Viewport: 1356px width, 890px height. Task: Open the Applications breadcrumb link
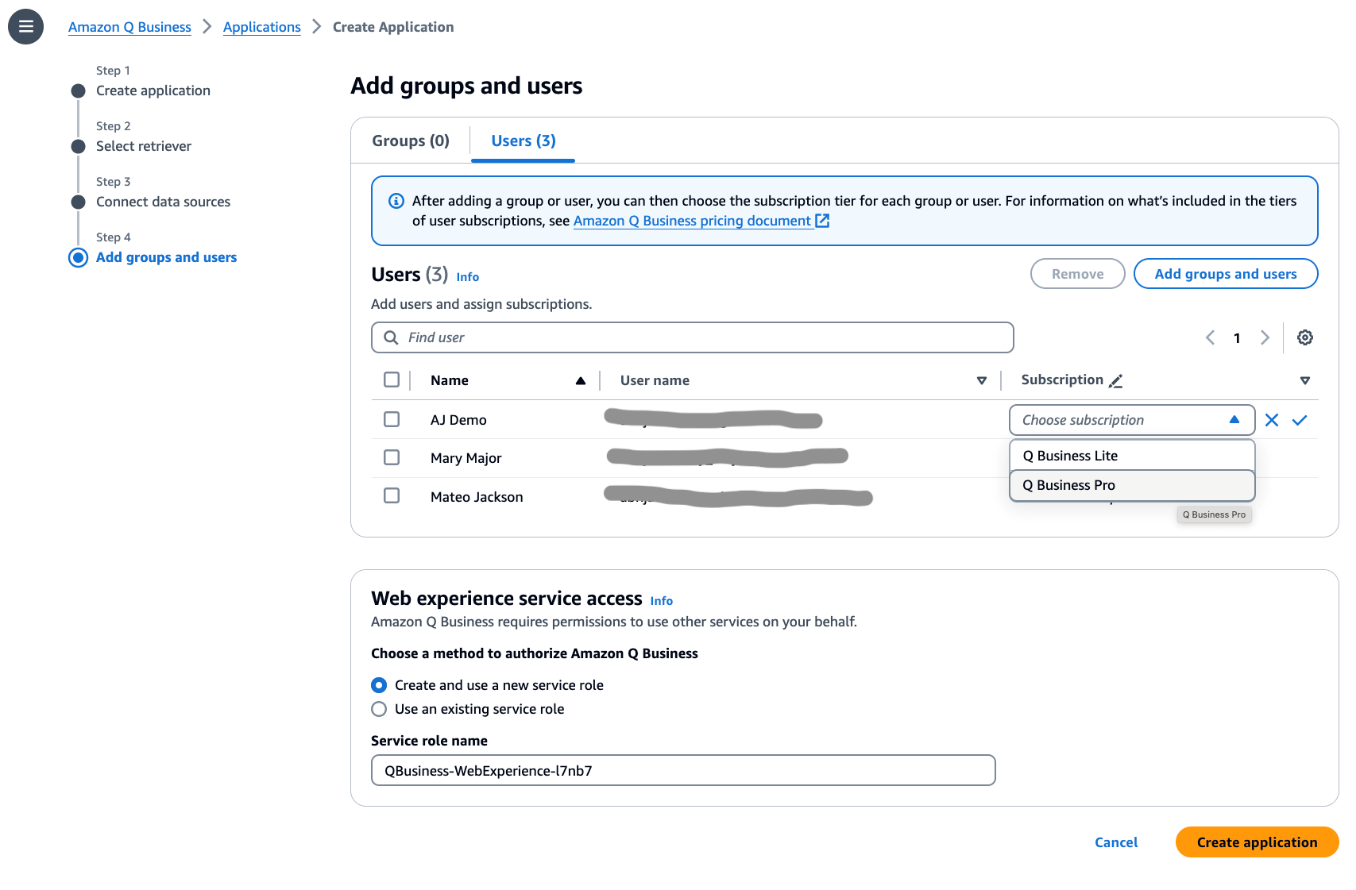coord(262,27)
